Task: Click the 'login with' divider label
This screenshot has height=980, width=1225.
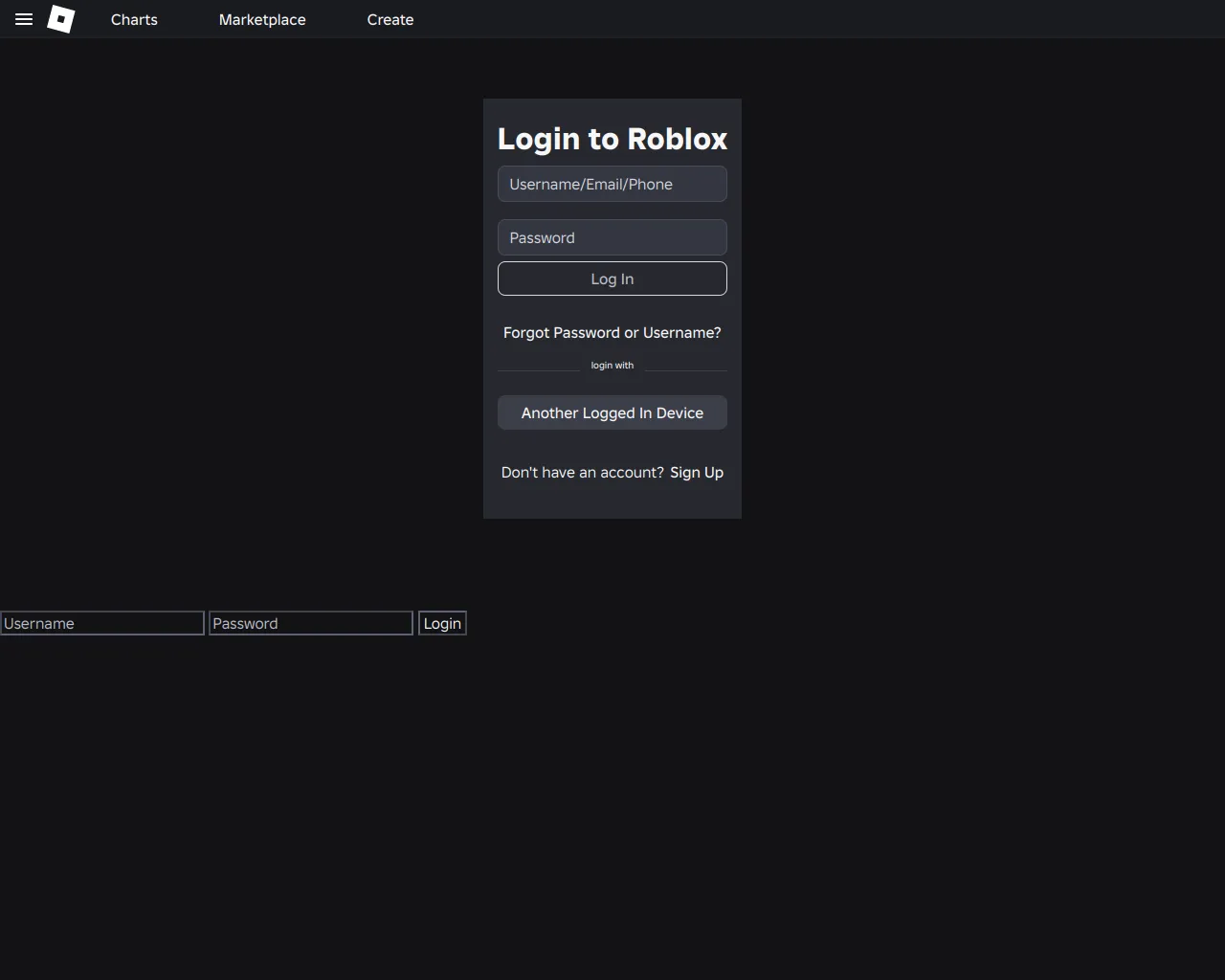Action: pos(612,366)
